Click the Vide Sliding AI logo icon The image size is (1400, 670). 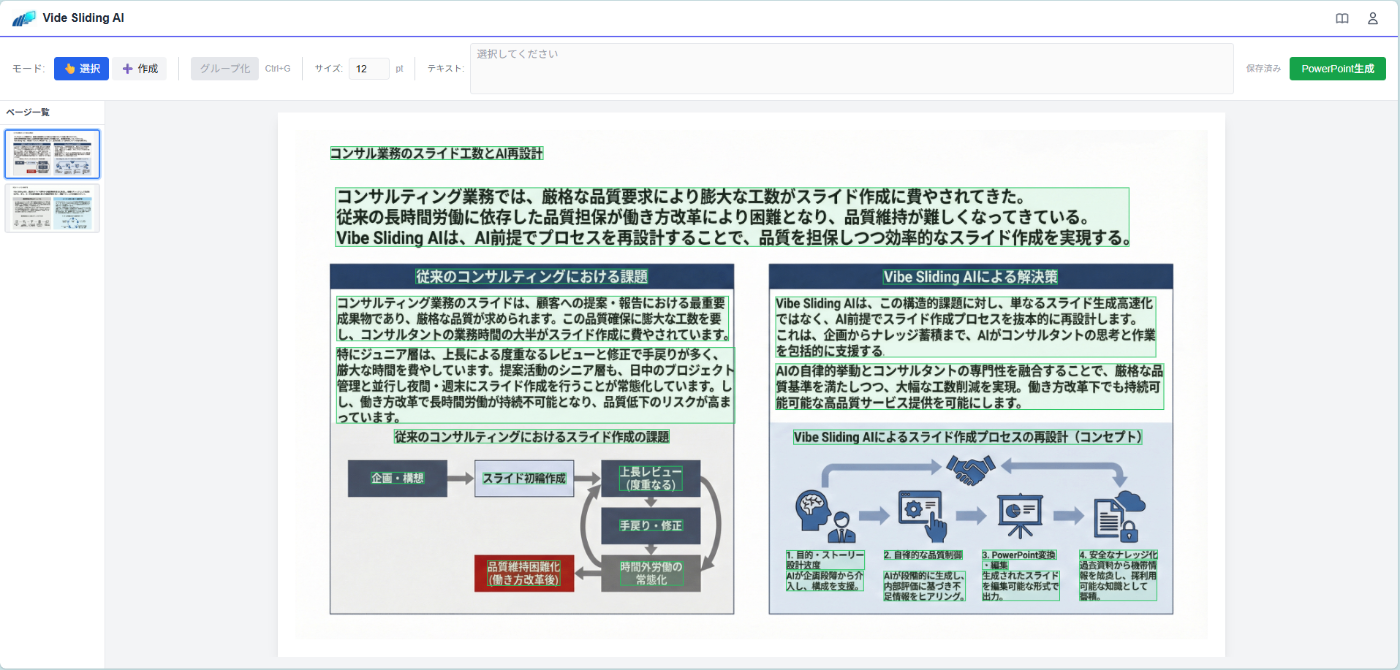click(24, 18)
